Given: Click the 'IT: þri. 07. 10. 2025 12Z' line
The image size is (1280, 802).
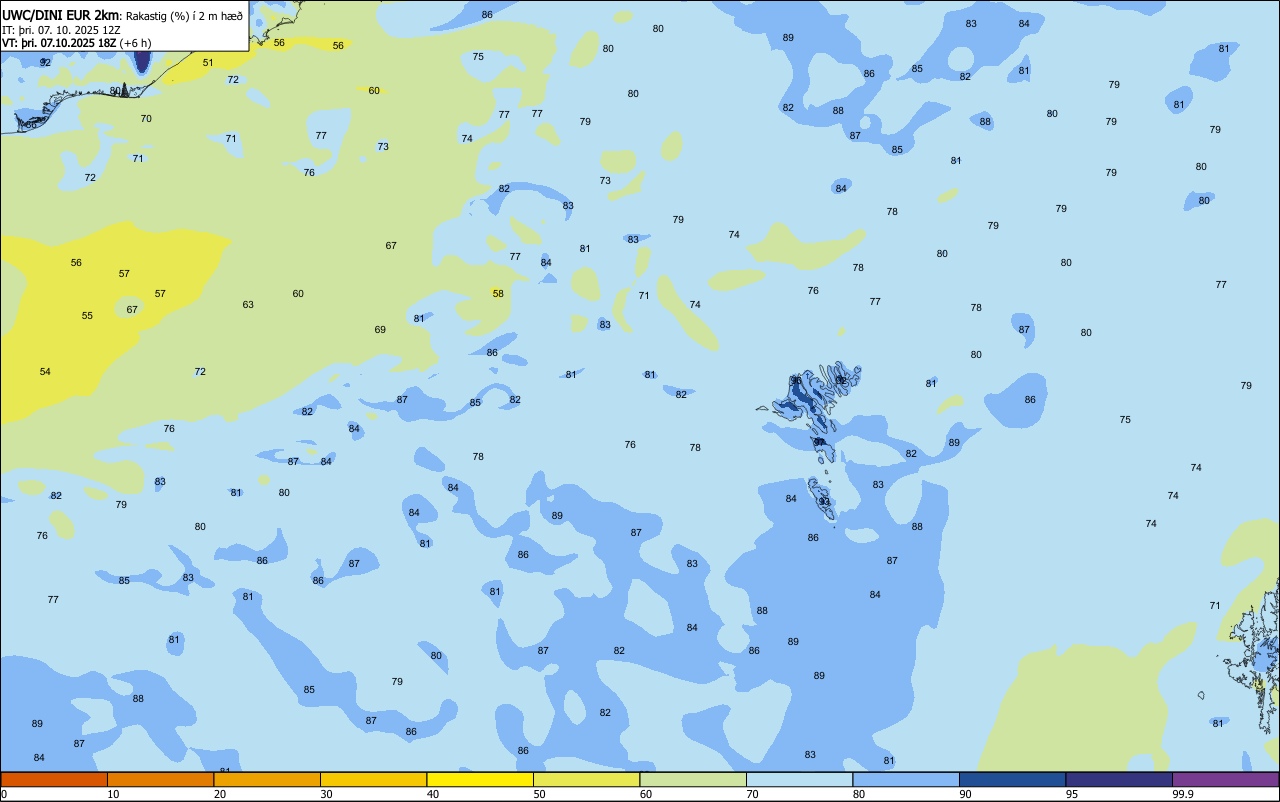Looking at the screenshot, I should (63, 29).
